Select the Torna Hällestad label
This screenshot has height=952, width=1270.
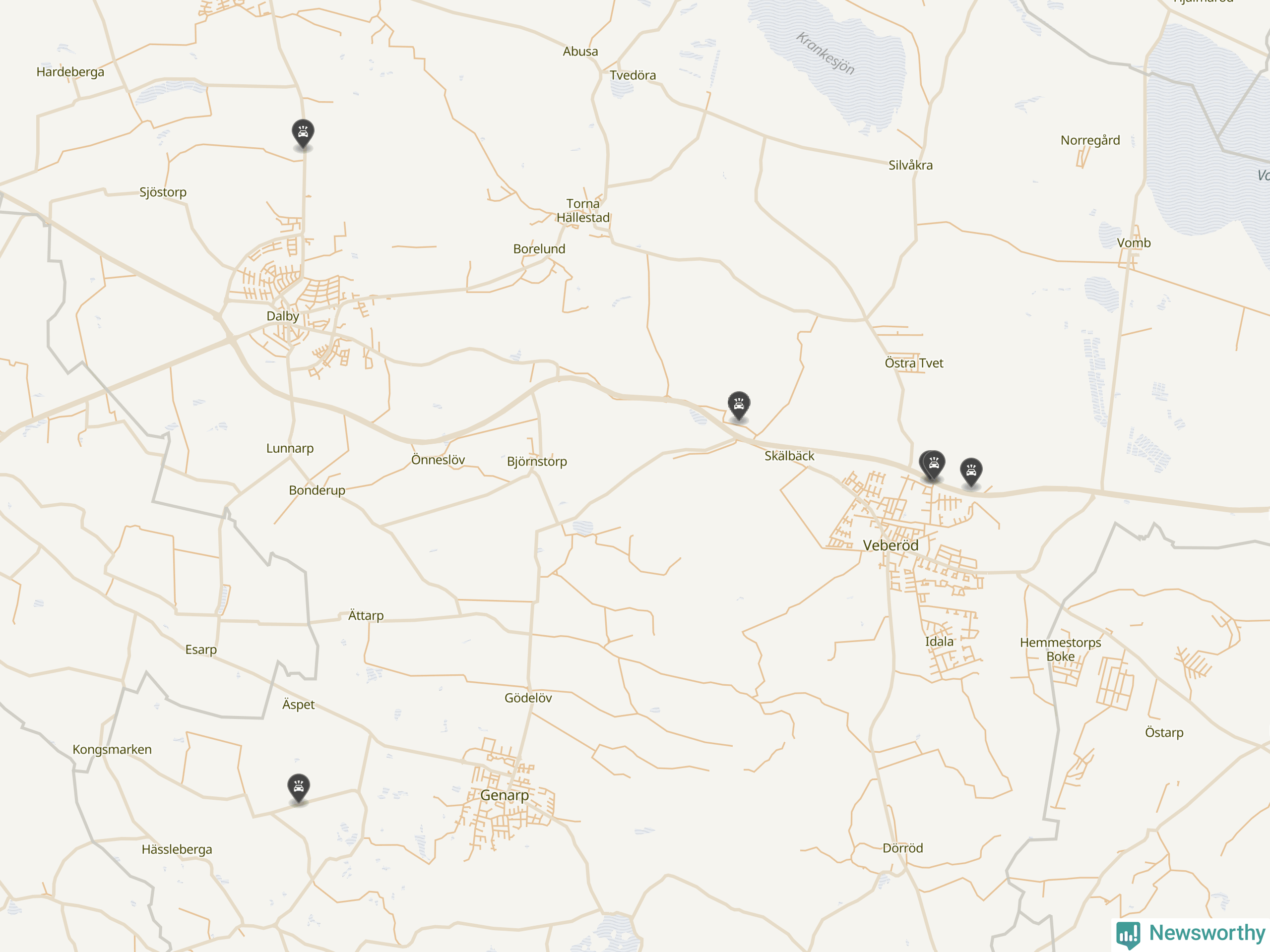point(583,211)
